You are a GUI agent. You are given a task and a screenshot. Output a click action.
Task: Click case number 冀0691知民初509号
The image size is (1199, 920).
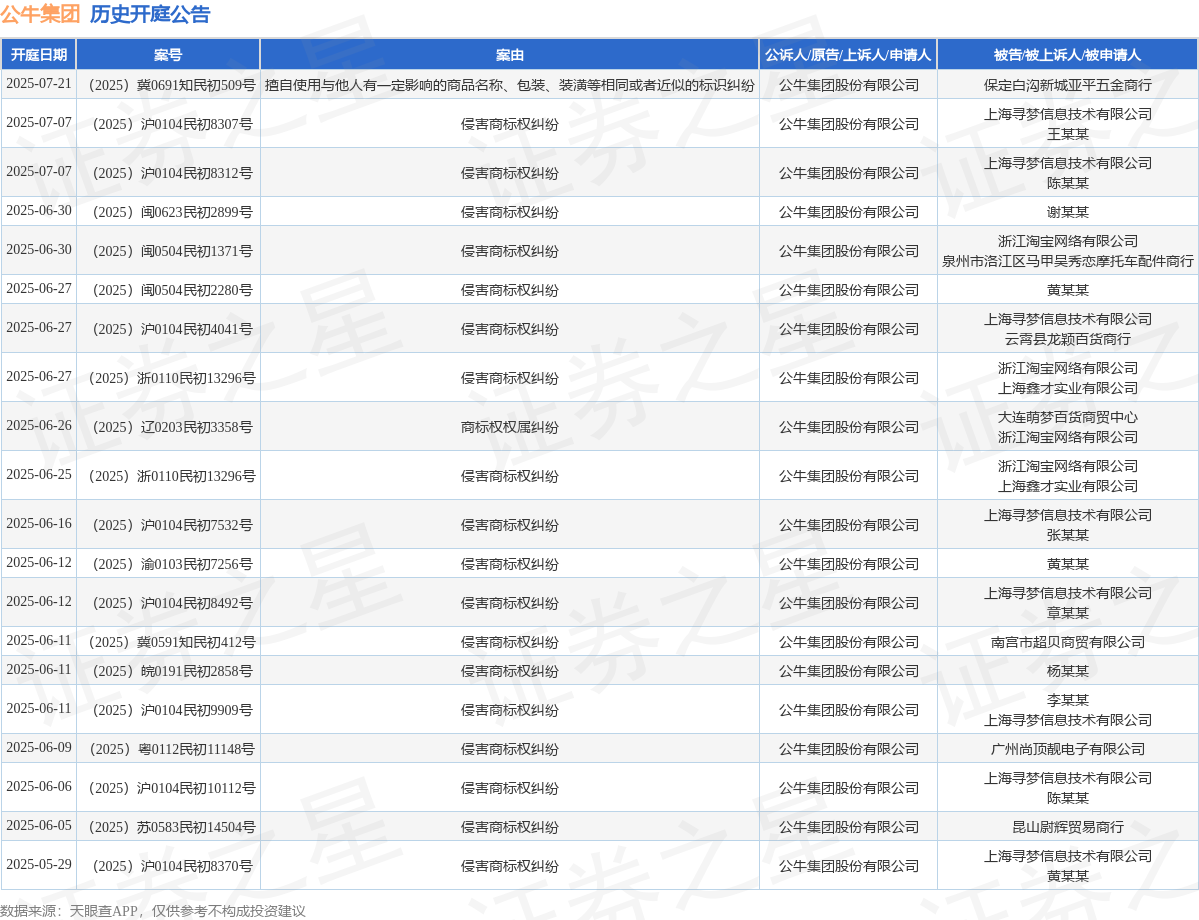coord(172,85)
